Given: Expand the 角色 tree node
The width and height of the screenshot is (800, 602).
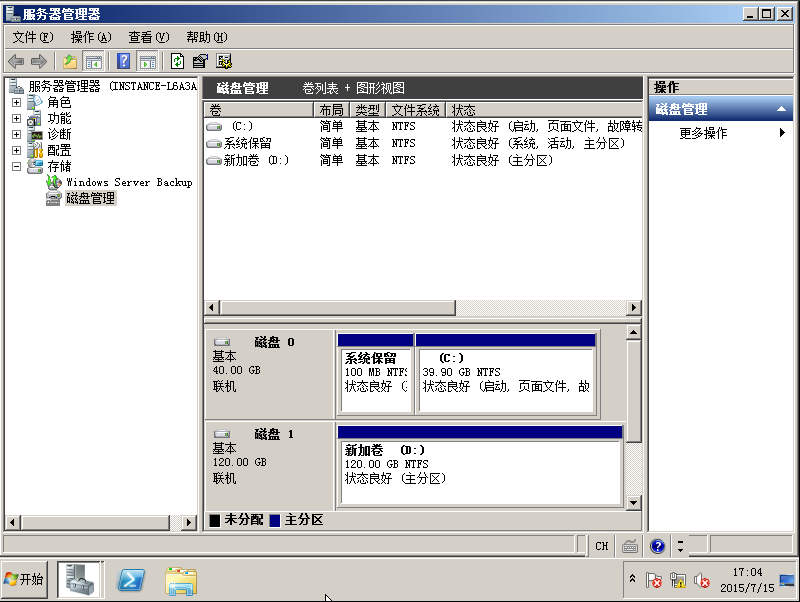Looking at the screenshot, I should click(16, 103).
